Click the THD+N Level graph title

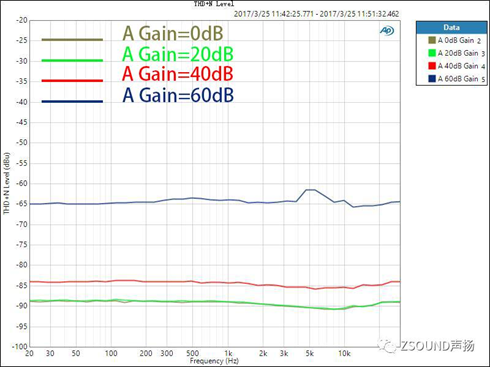coord(214,4)
